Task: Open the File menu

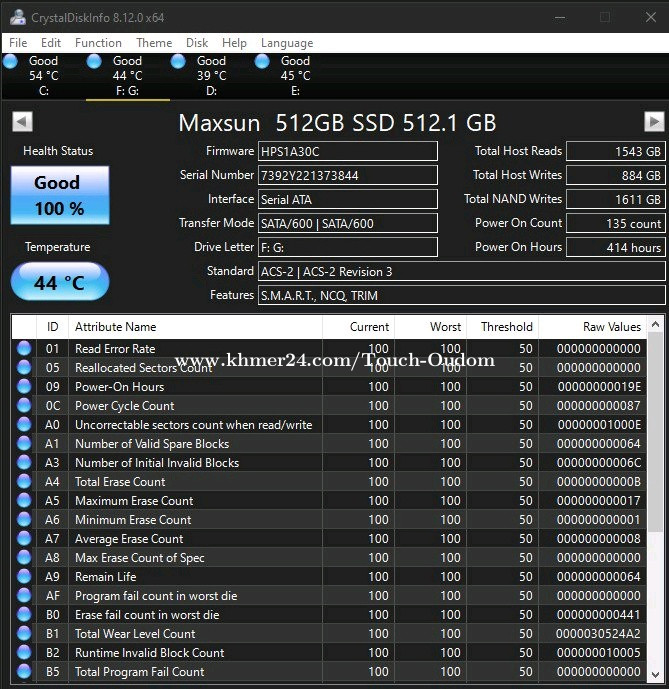Action: 18,43
